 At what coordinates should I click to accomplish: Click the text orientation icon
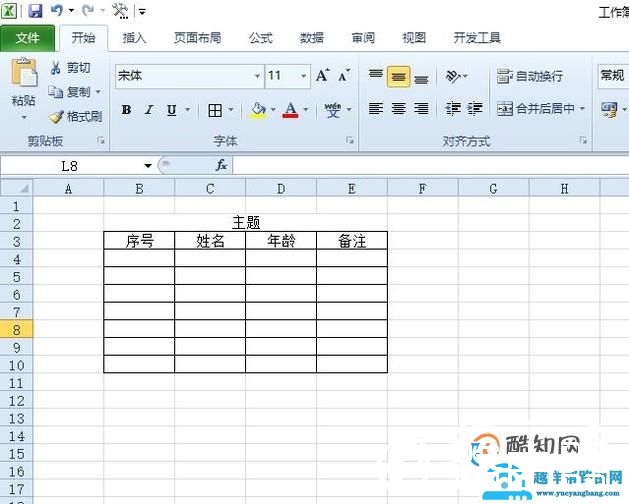tap(453, 76)
